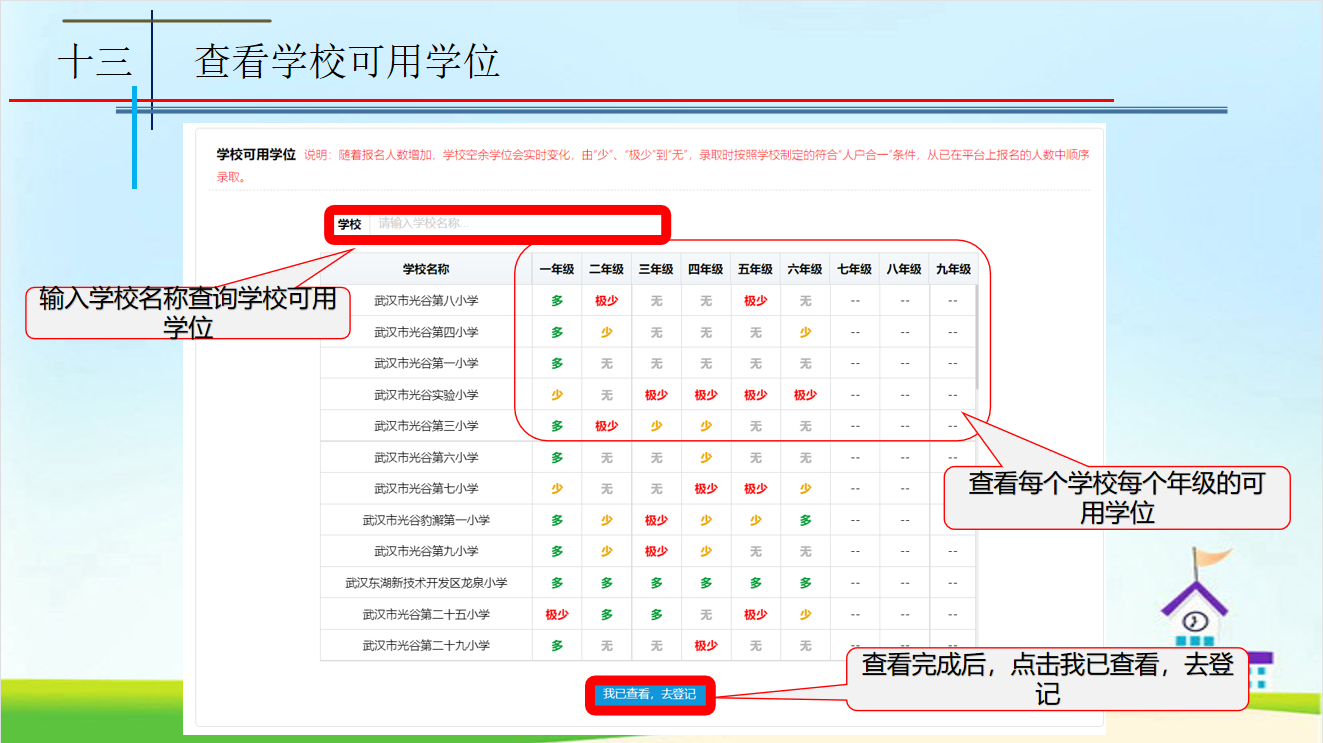Click the 九年级 column header
The width and height of the screenshot is (1323, 743).
click(x=953, y=269)
